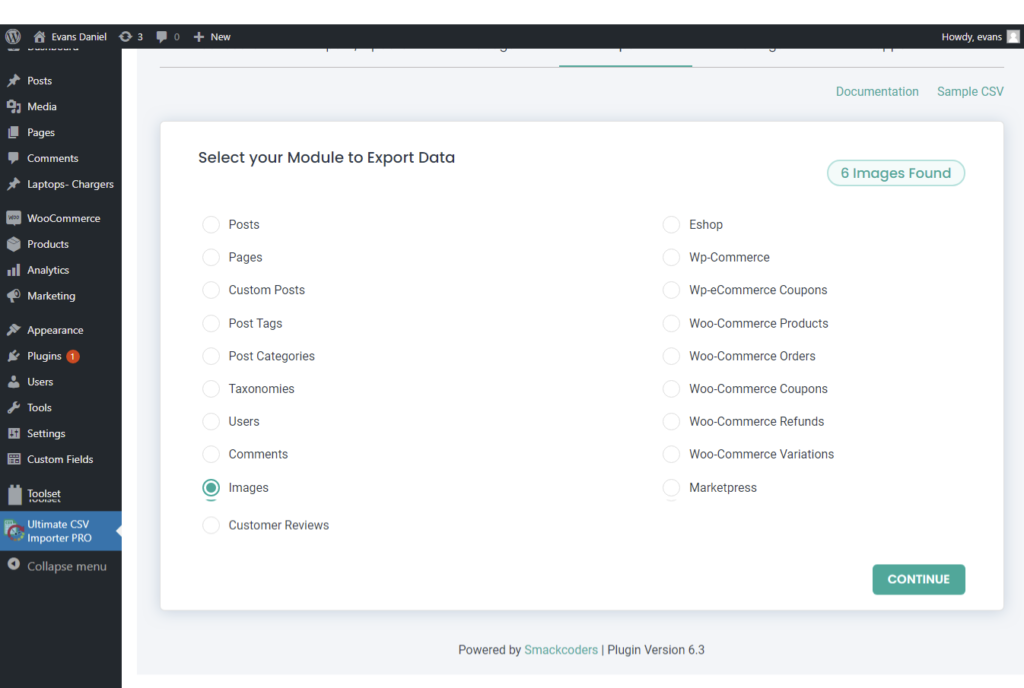Open the Appearance menu item
The image size is (1024, 688).
coord(61,330)
